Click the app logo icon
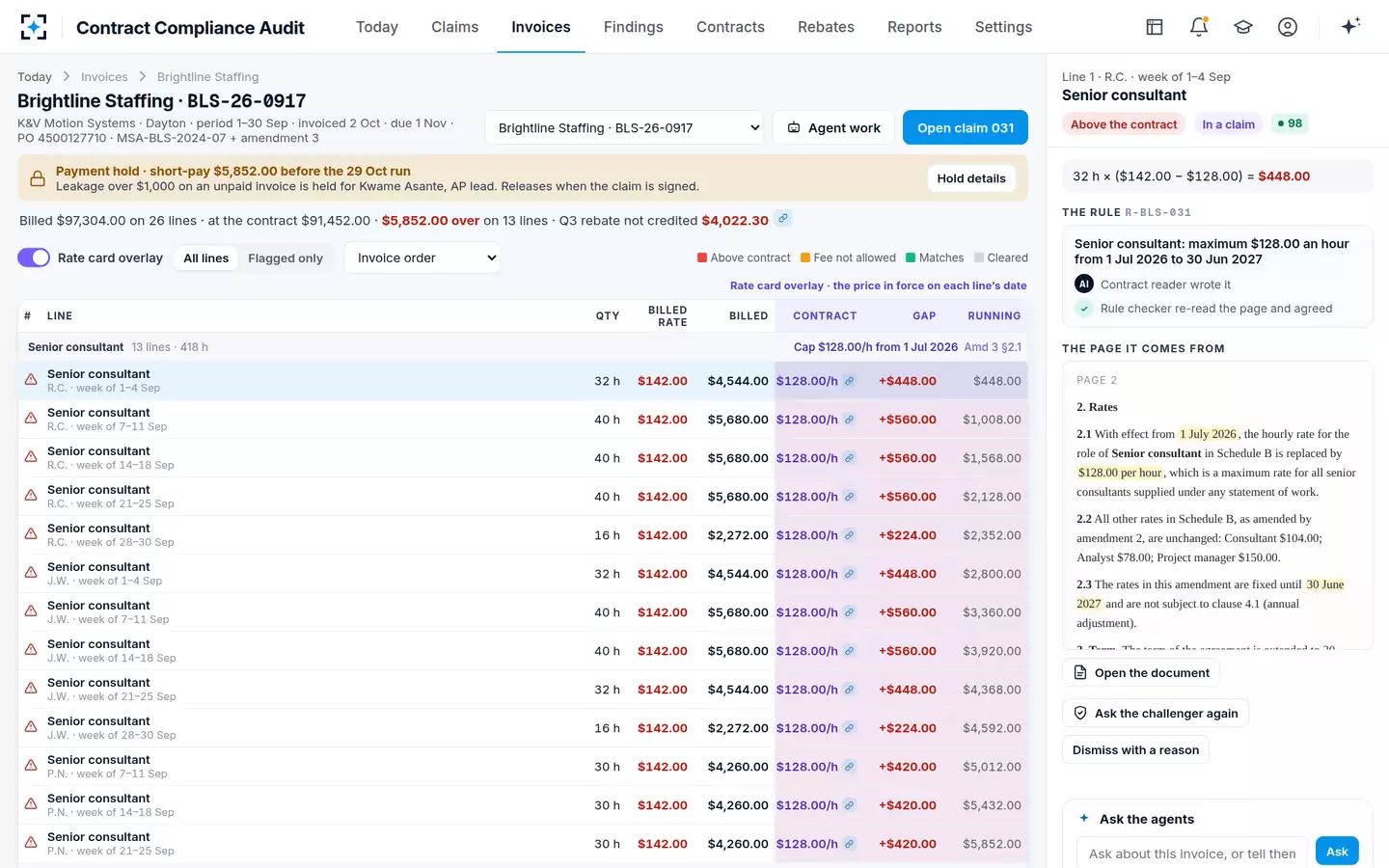The width and height of the screenshot is (1389, 868). pos(34,27)
